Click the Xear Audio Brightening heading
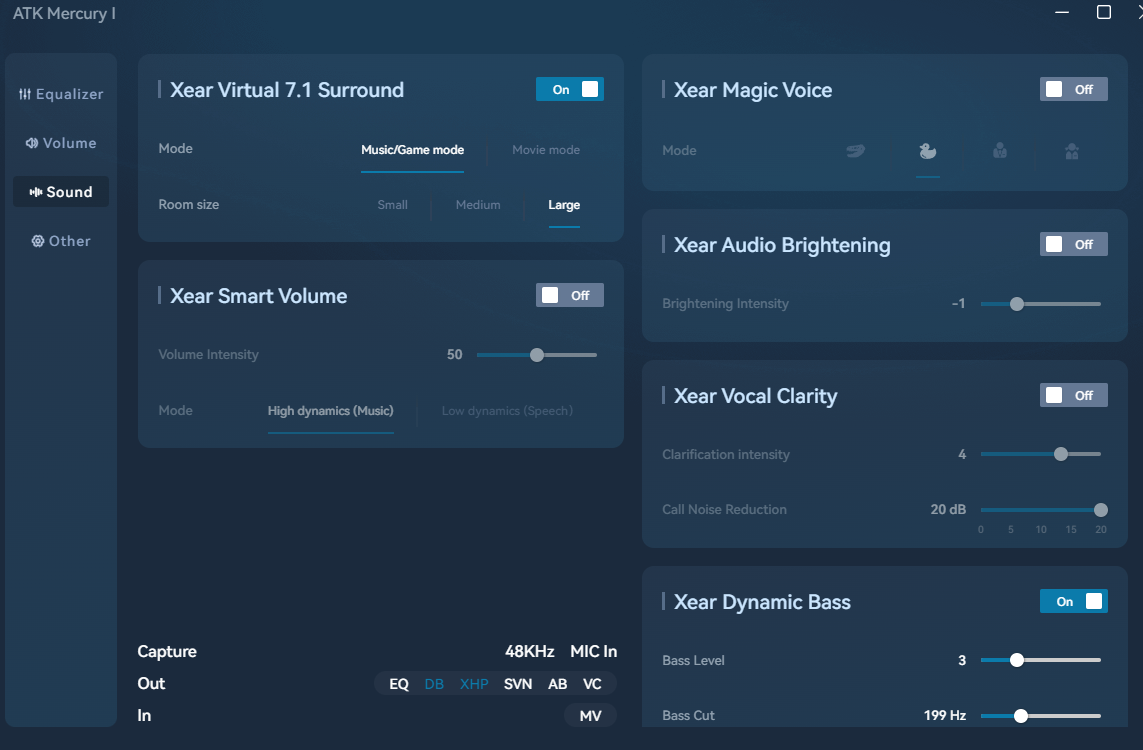 pyautogui.click(x=782, y=245)
